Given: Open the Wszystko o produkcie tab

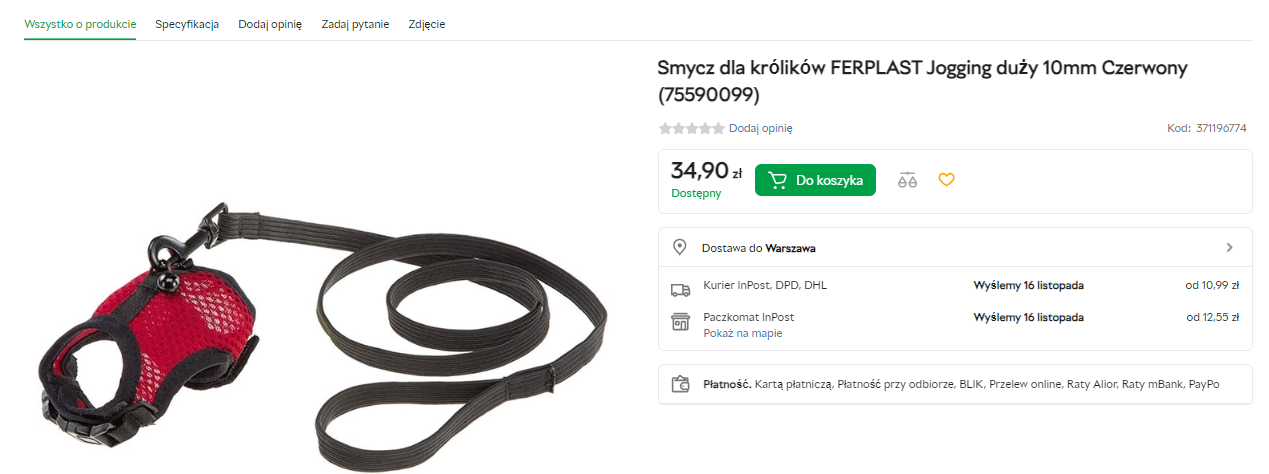Looking at the screenshot, I should (80, 24).
